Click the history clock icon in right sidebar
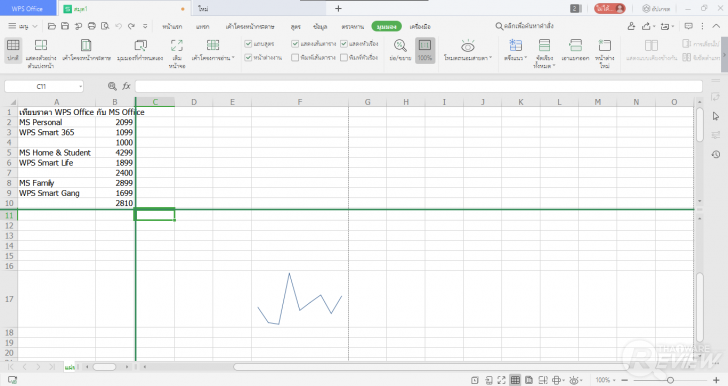The height and width of the screenshot is (386, 728). [x=716, y=154]
